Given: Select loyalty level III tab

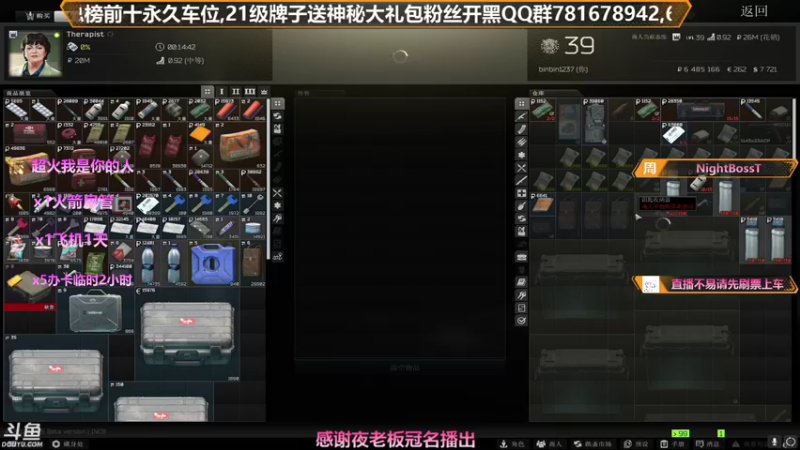Looking at the screenshot, I should [249, 91].
